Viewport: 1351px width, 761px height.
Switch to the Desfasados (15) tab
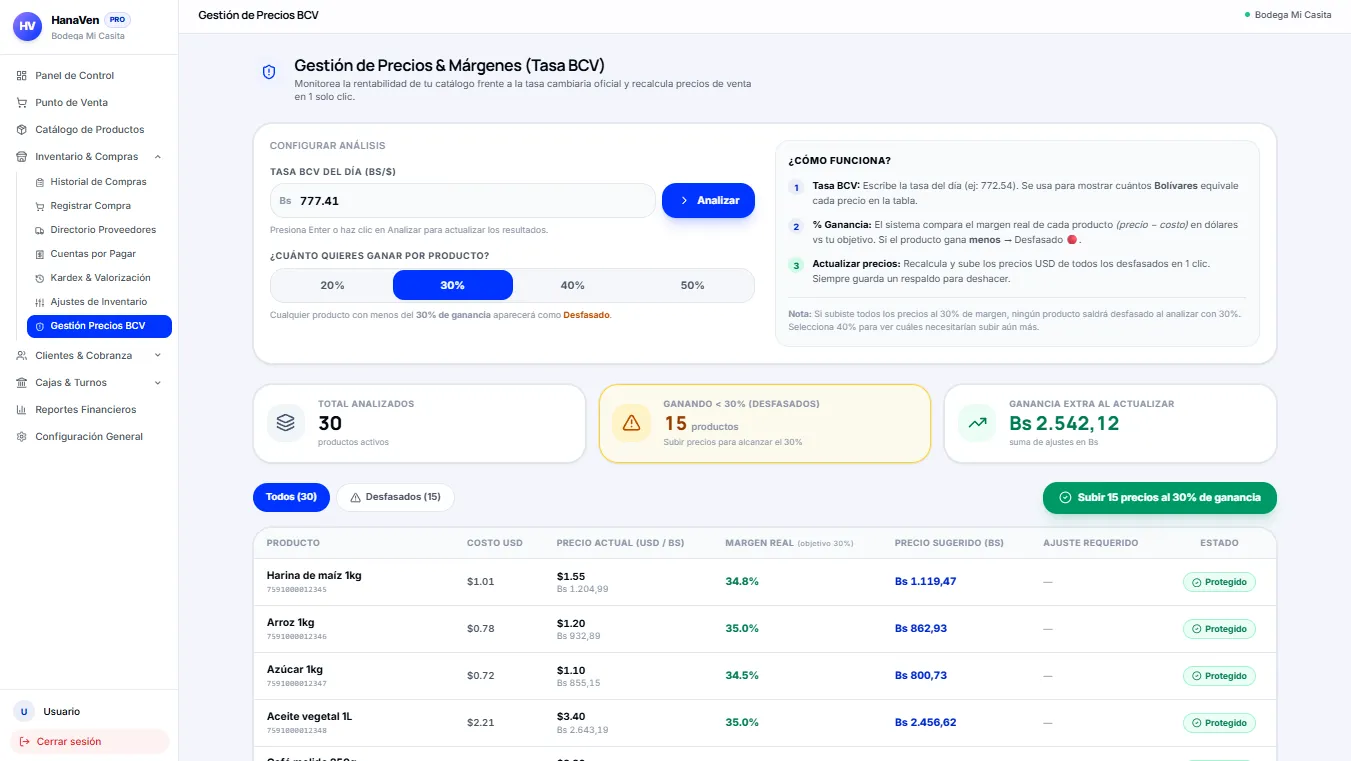tap(394, 497)
